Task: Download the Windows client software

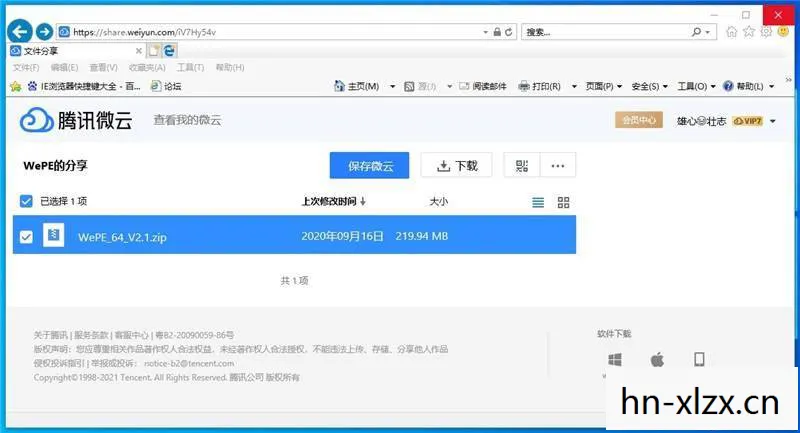Action: [x=615, y=360]
